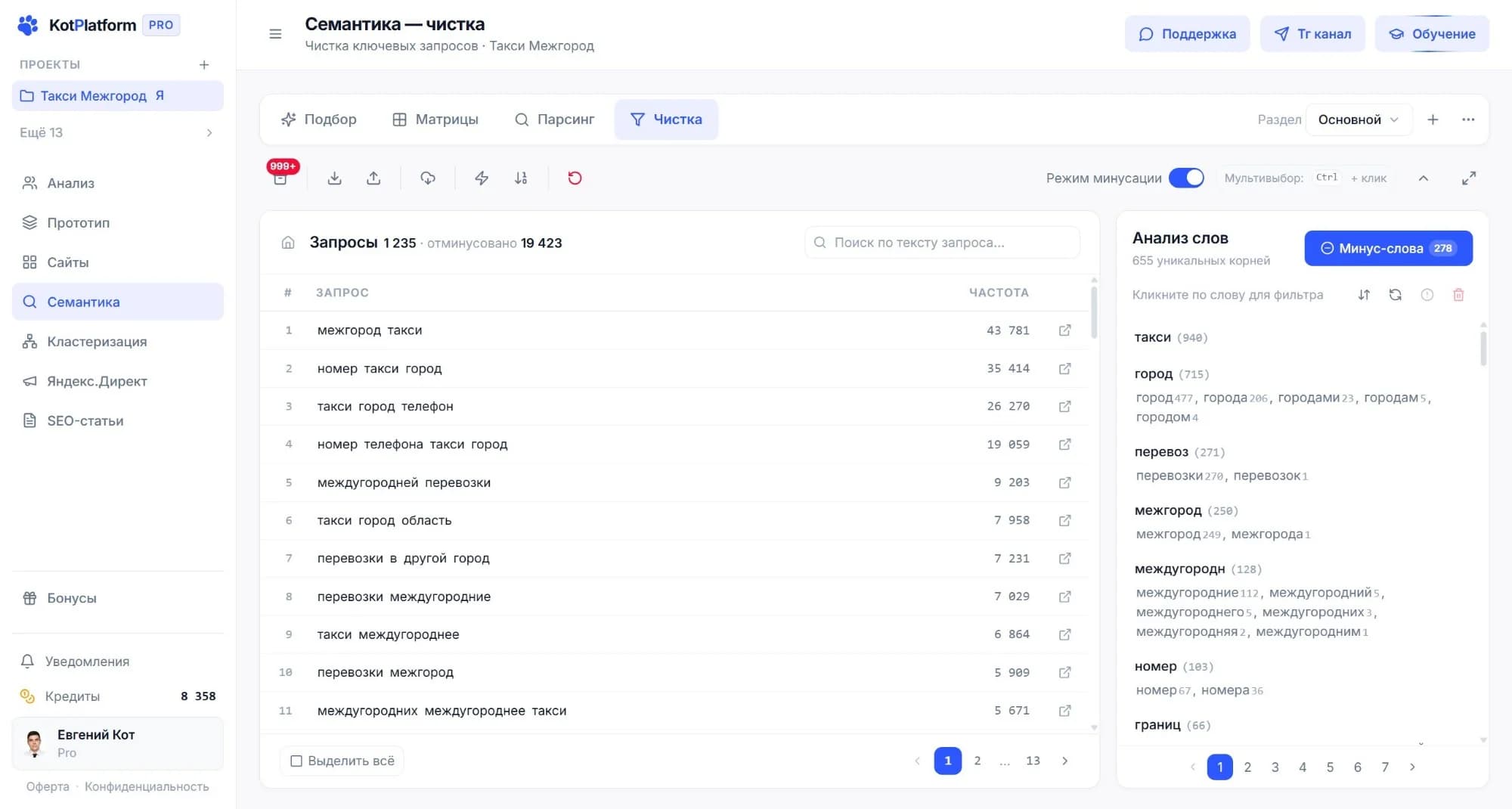
Task: Click the Поддержка button
Action: coord(1187,34)
